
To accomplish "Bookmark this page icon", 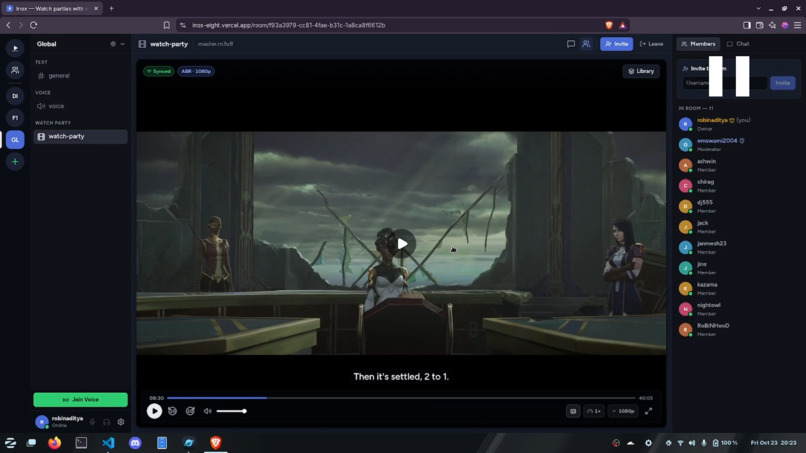I will click(x=167, y=25).
